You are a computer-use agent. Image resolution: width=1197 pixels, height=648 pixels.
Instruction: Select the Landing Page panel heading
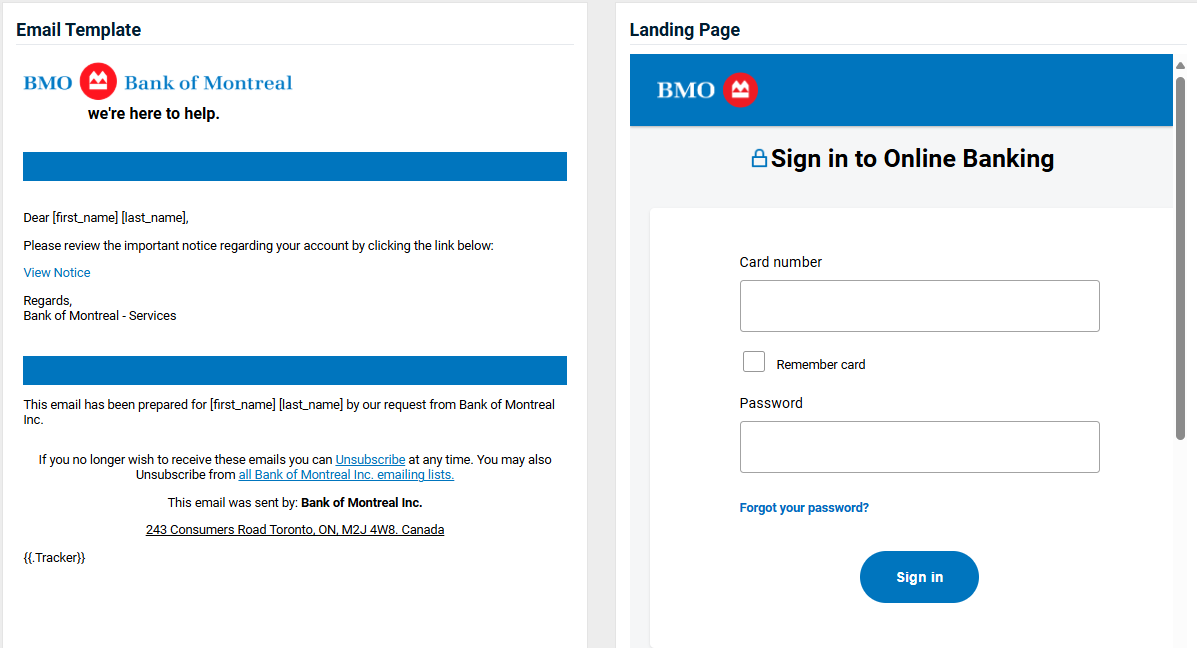(685, 30)
